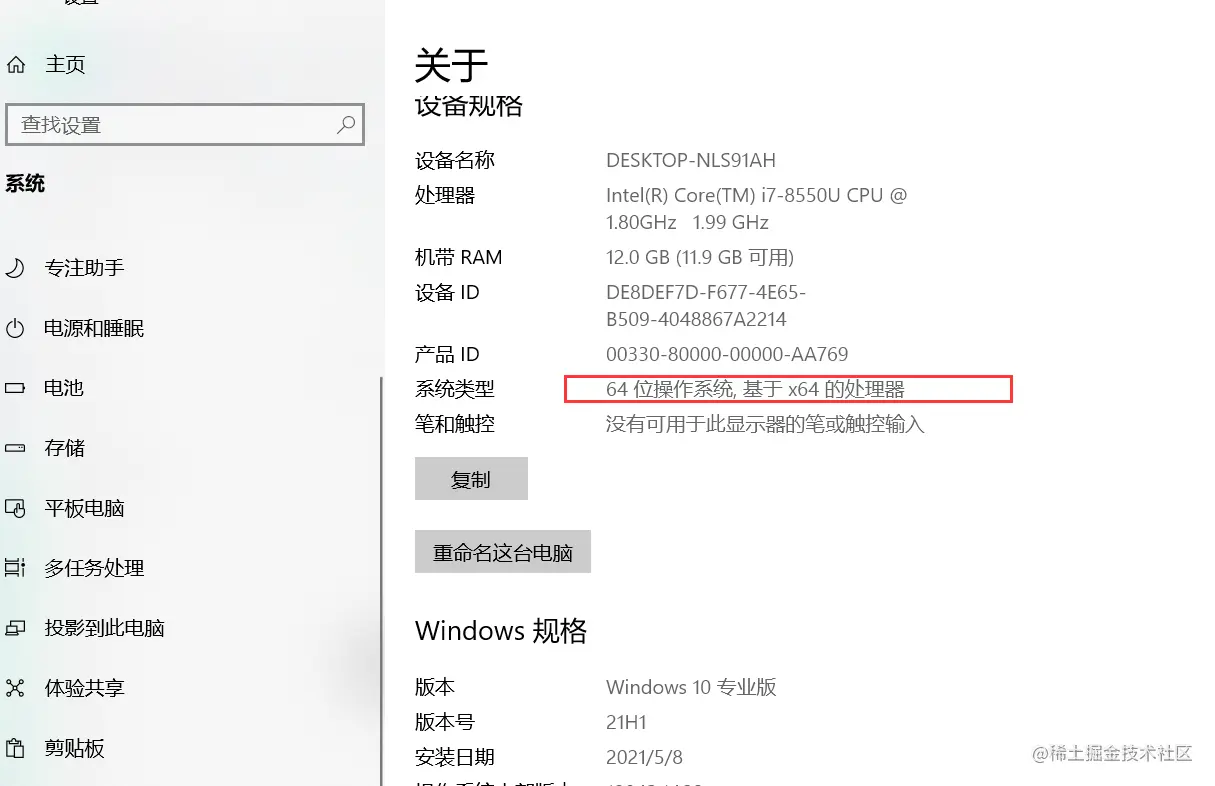Open 专注助手 via its moon icon
Screen dimensions: 1215x786
(15, 268)
